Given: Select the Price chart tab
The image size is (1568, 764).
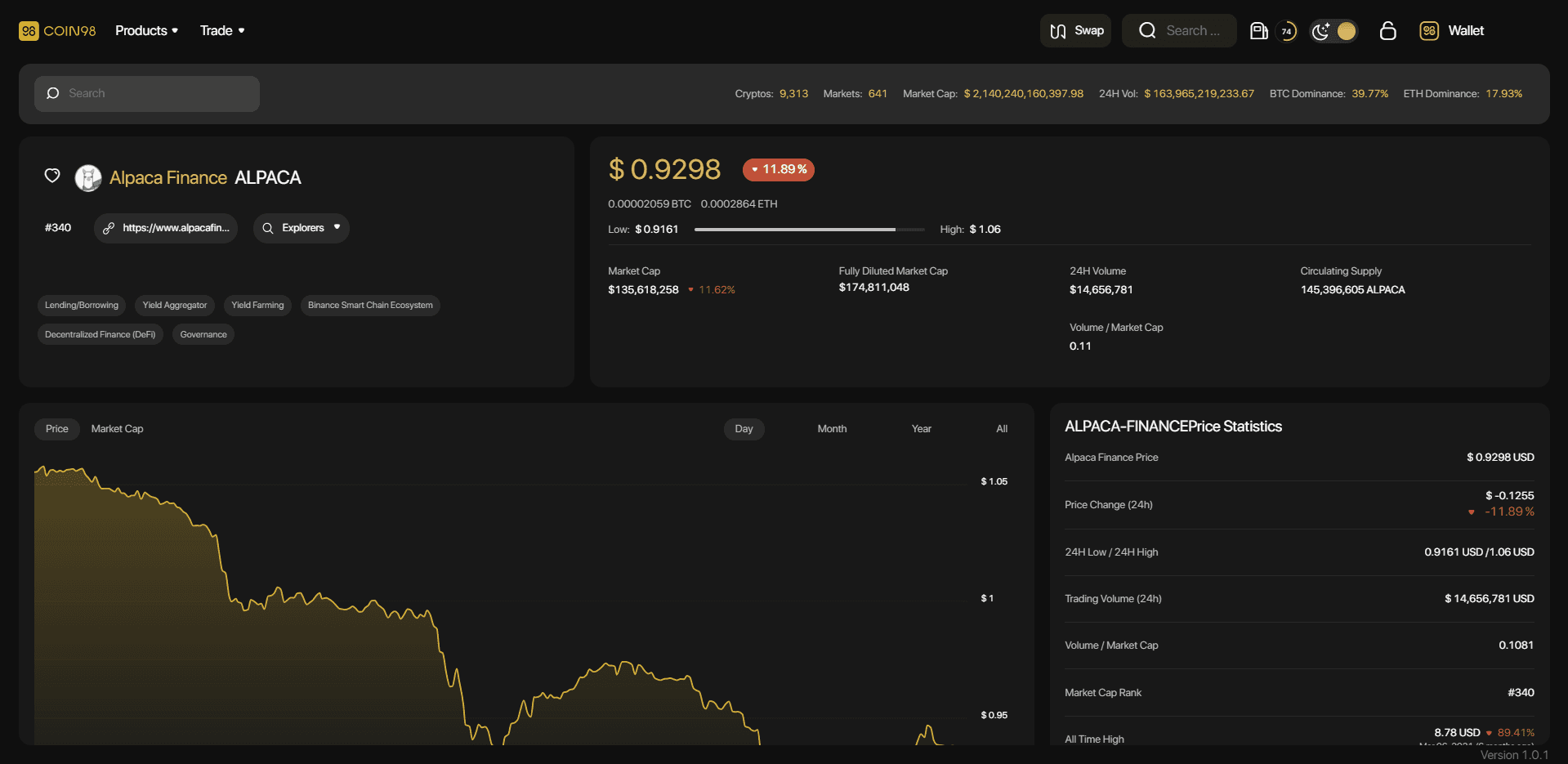Looking at the screenshot, I should 57,429.
